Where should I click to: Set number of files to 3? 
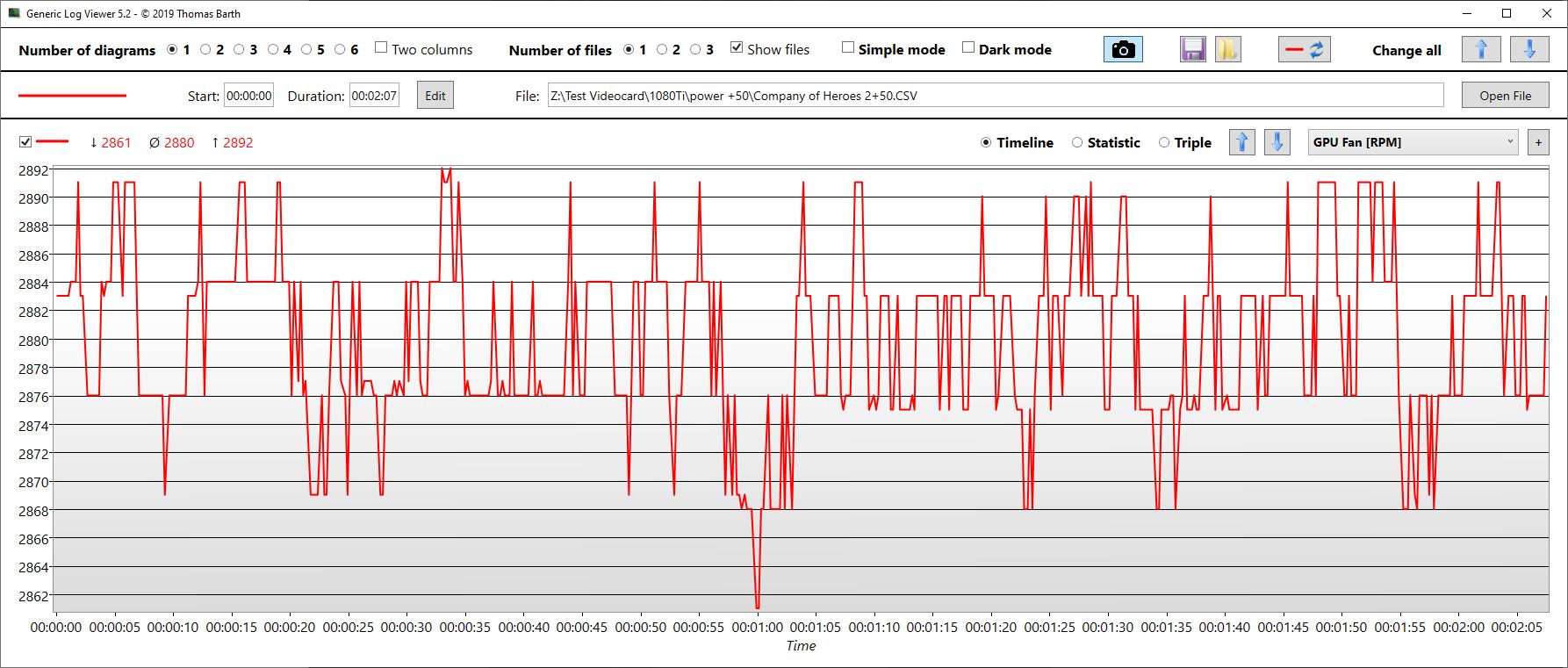tap(695, 50)
